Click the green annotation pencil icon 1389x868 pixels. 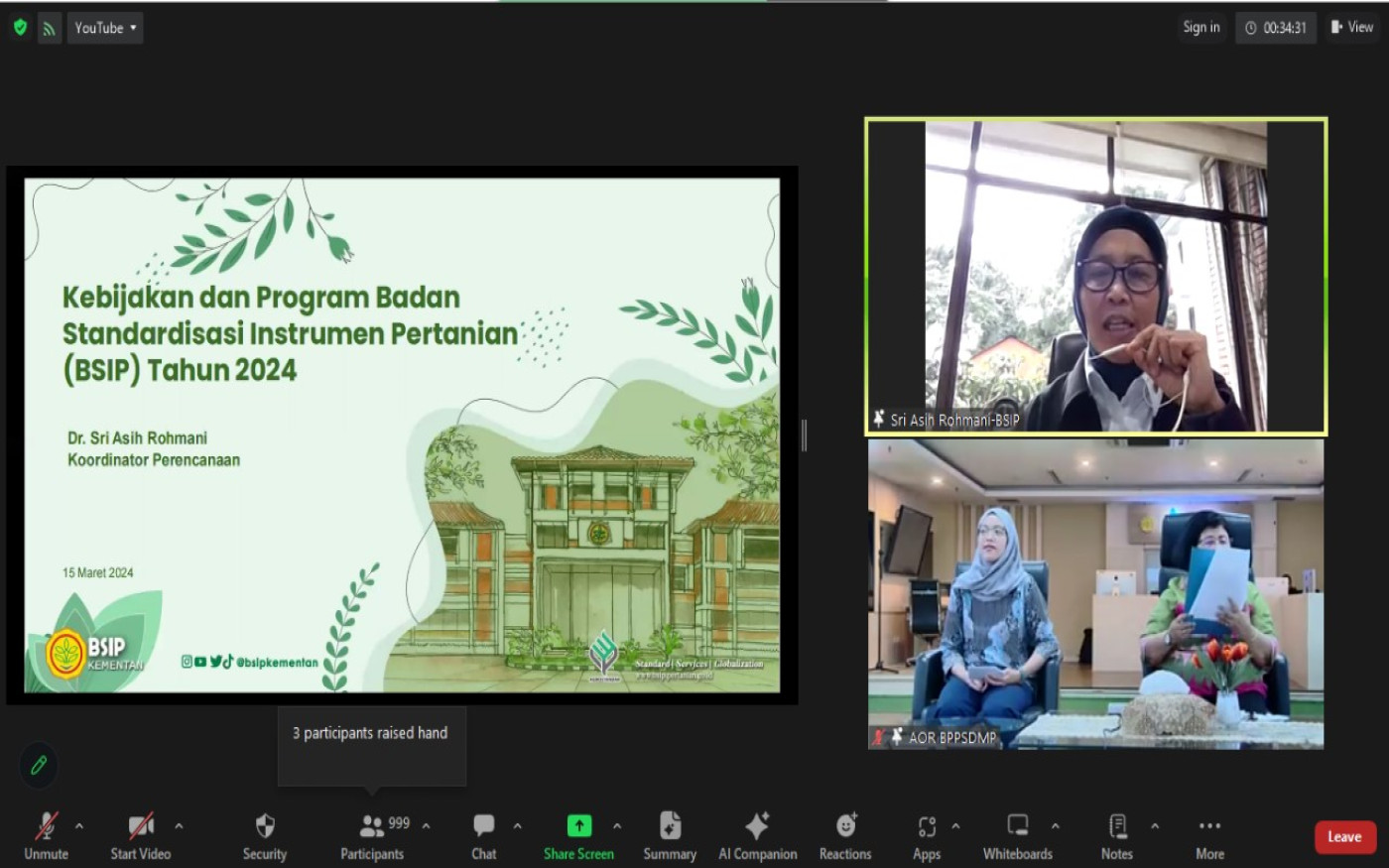[39, 765]
